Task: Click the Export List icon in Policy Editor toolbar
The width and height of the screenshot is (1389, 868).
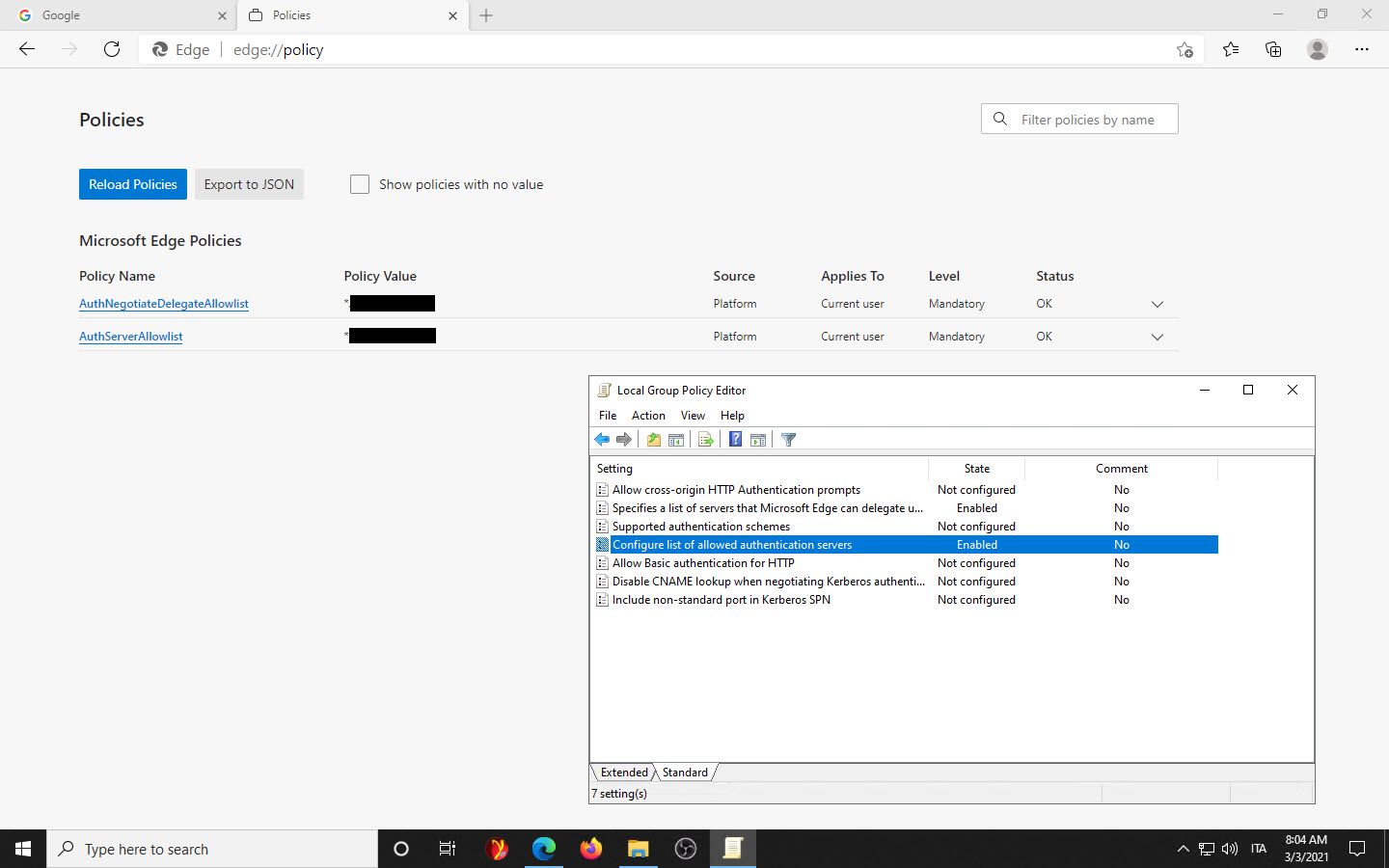Action: 706,440
